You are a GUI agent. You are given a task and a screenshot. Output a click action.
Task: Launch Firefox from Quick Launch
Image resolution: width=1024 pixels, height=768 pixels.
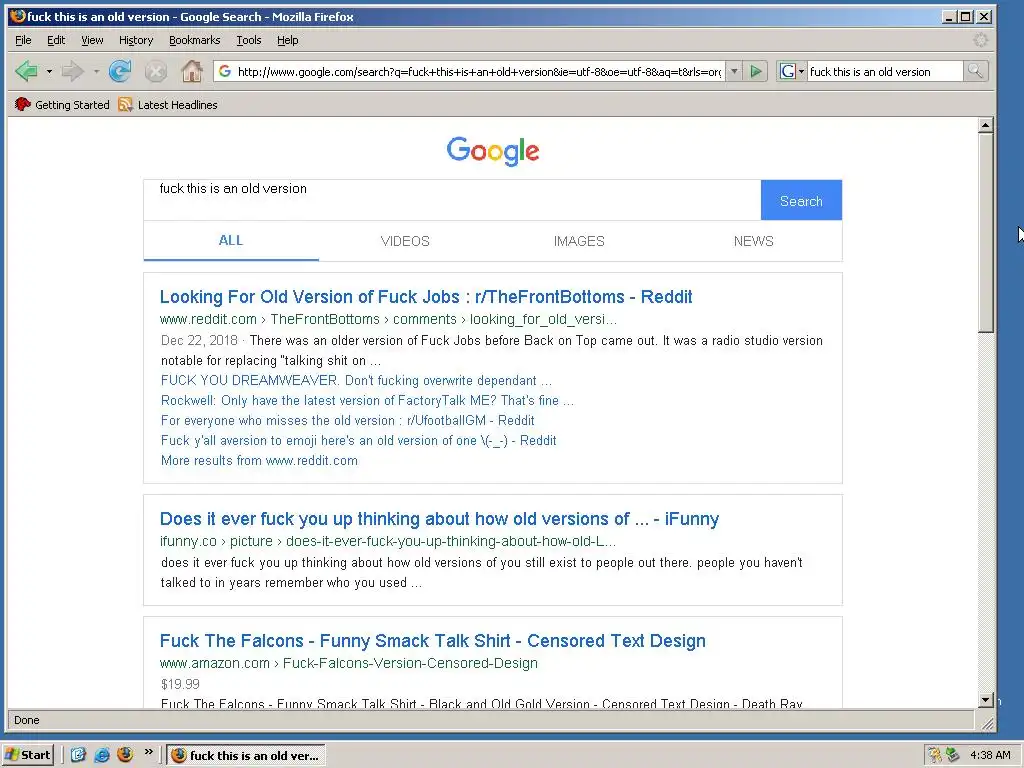[x=125, y=755]
